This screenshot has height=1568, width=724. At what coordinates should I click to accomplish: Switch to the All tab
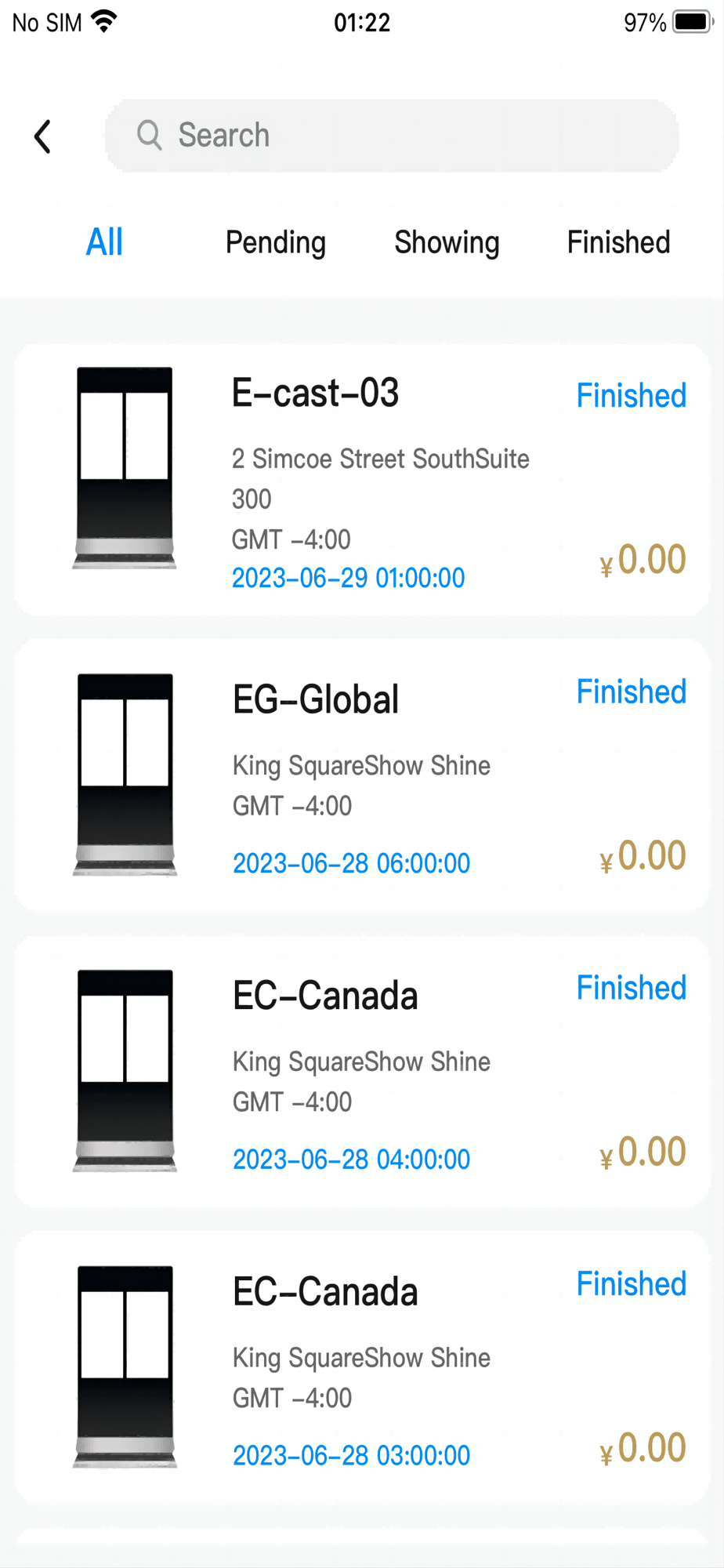(104, 241)
